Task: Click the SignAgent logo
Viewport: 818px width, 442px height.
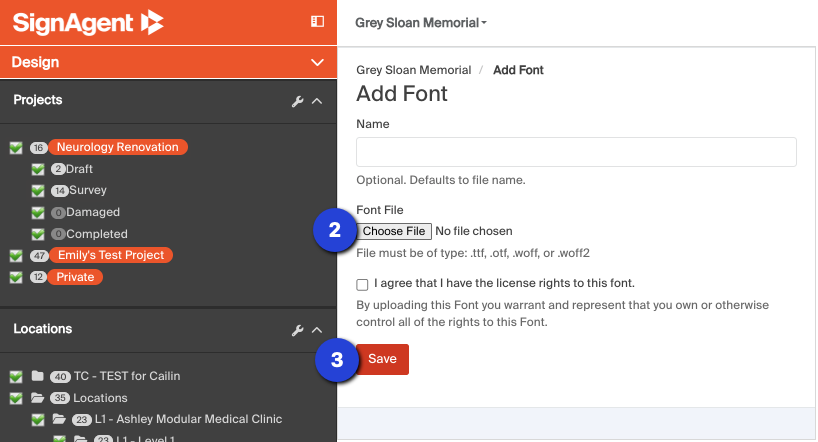Action: pyautogui.click(x=88, y=22)
